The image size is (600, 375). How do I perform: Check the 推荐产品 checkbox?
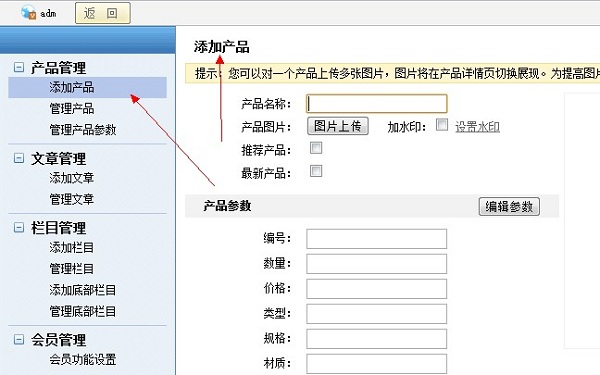[316, 148]
